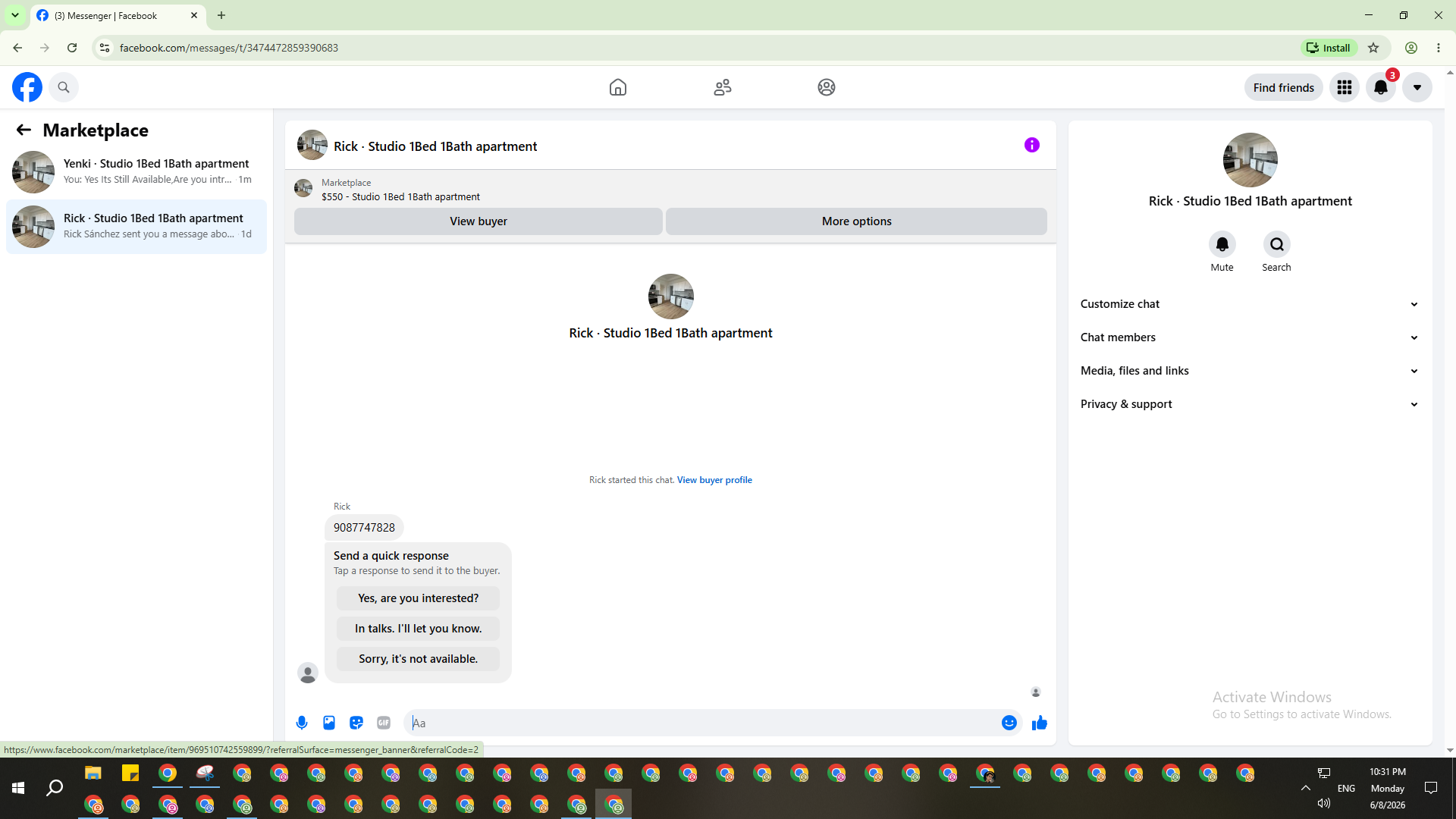
Task: Click the View buyer button
Action: point(479,221)
